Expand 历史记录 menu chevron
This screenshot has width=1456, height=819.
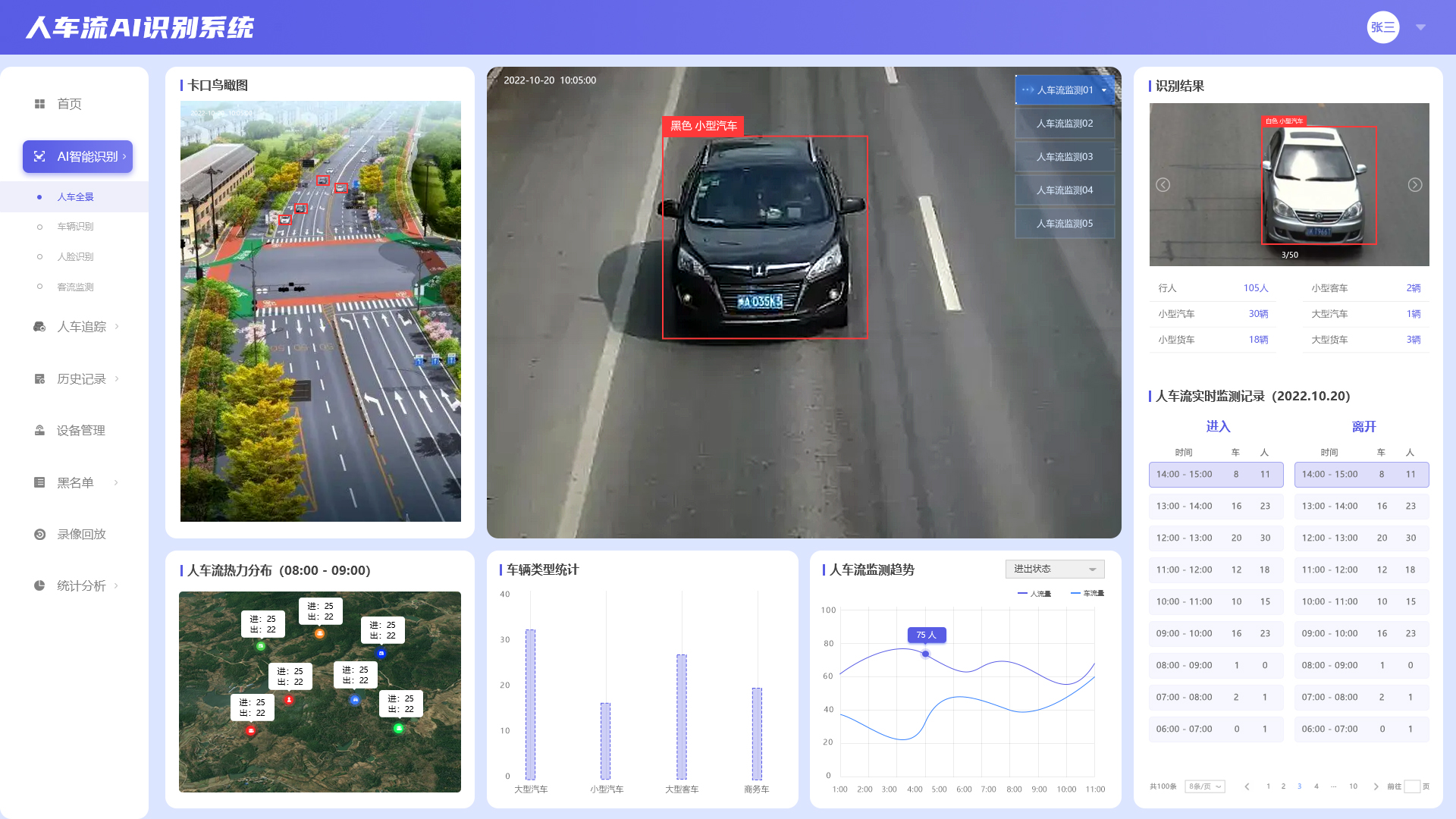[x=117, y=379]
